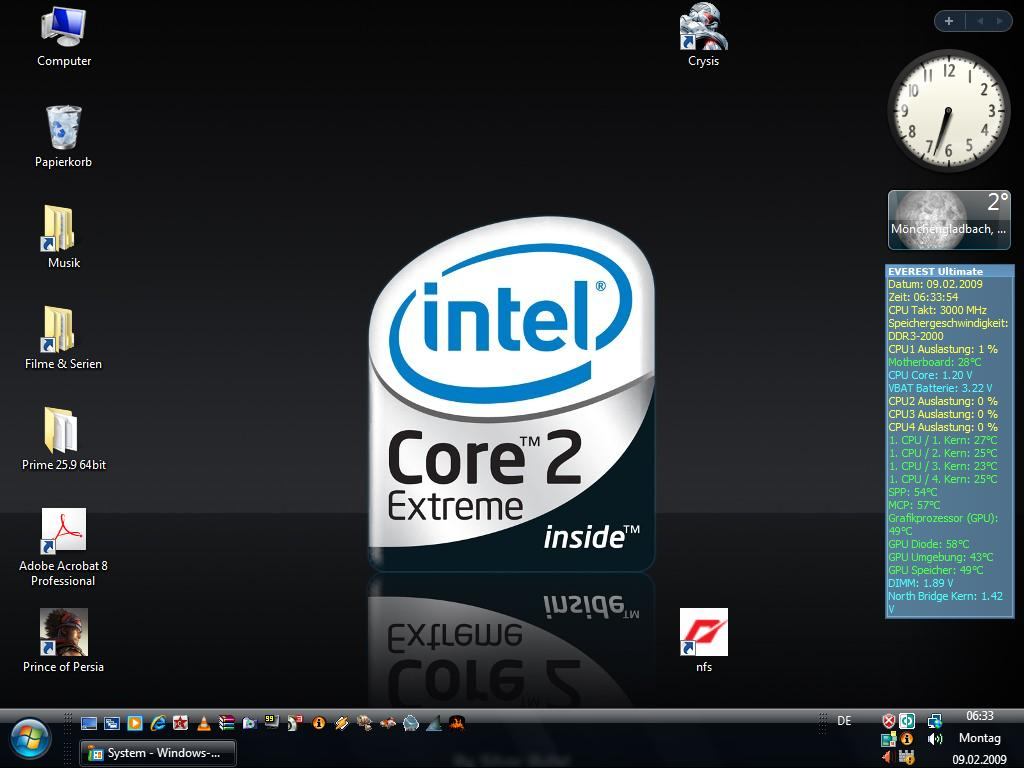Click the green-white tray icon beside shield
1024x768 pixels.
coord(907,721)
